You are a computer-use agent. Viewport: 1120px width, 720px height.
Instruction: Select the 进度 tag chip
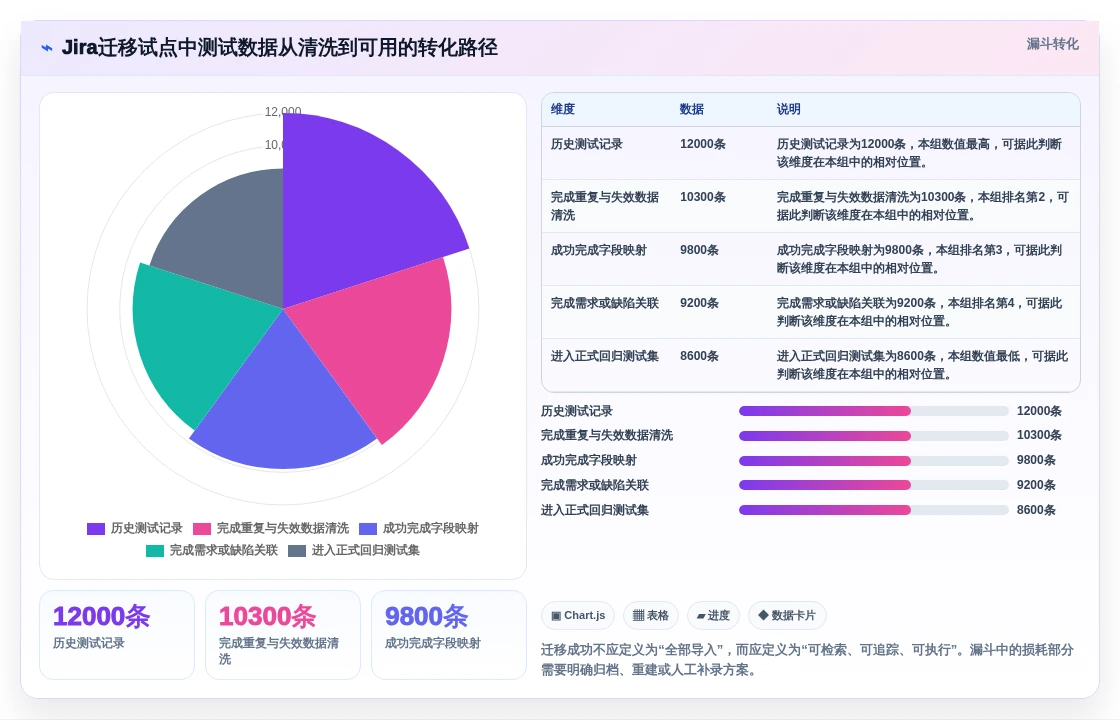pyautogui.click(x=713, y=616)
